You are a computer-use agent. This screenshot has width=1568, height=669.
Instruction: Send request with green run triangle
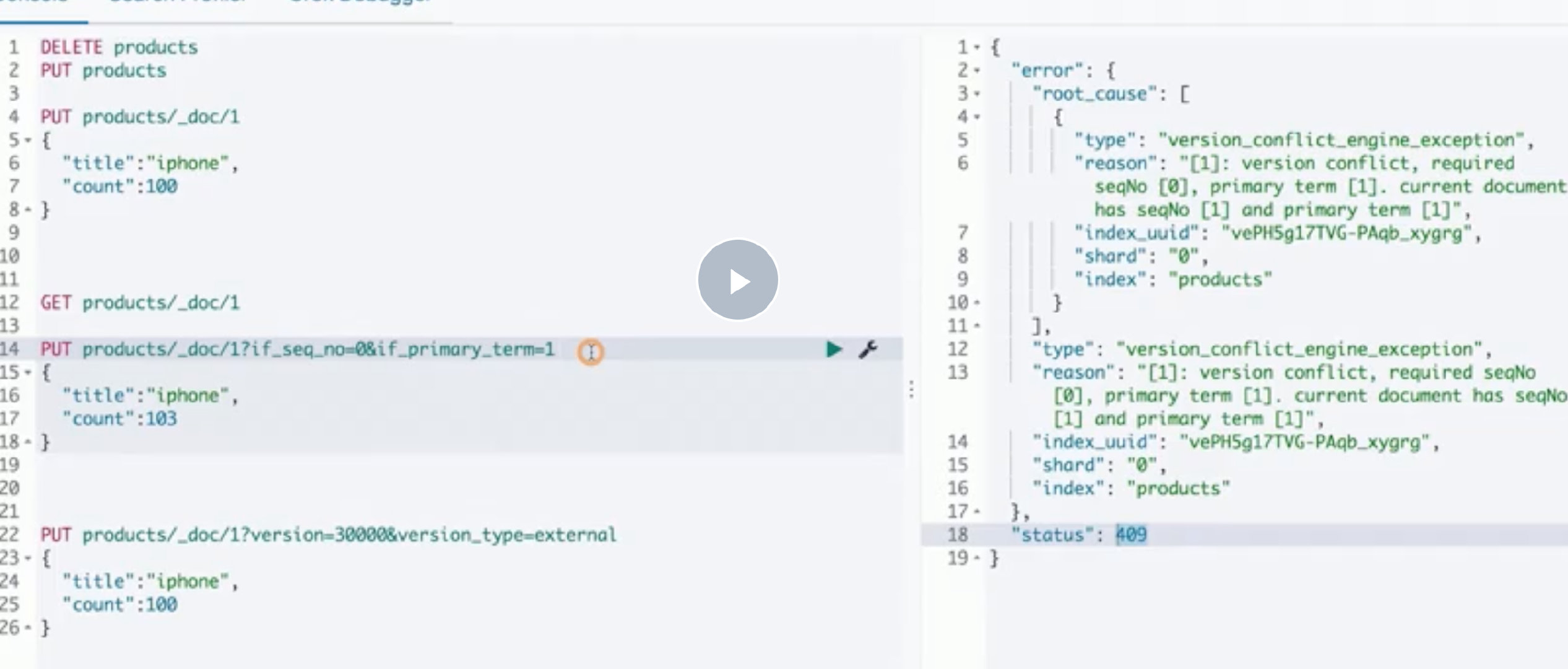834,349
